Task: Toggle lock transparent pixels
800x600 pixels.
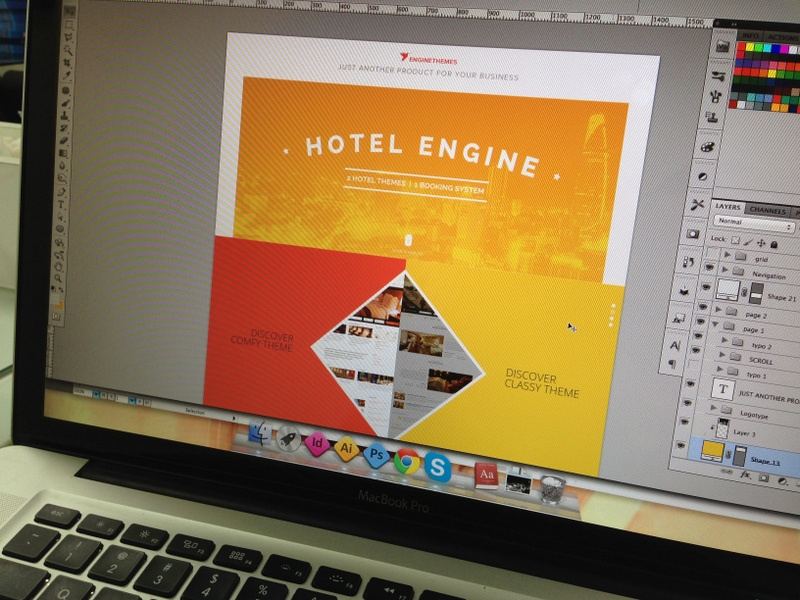Action: coord(735,240)
